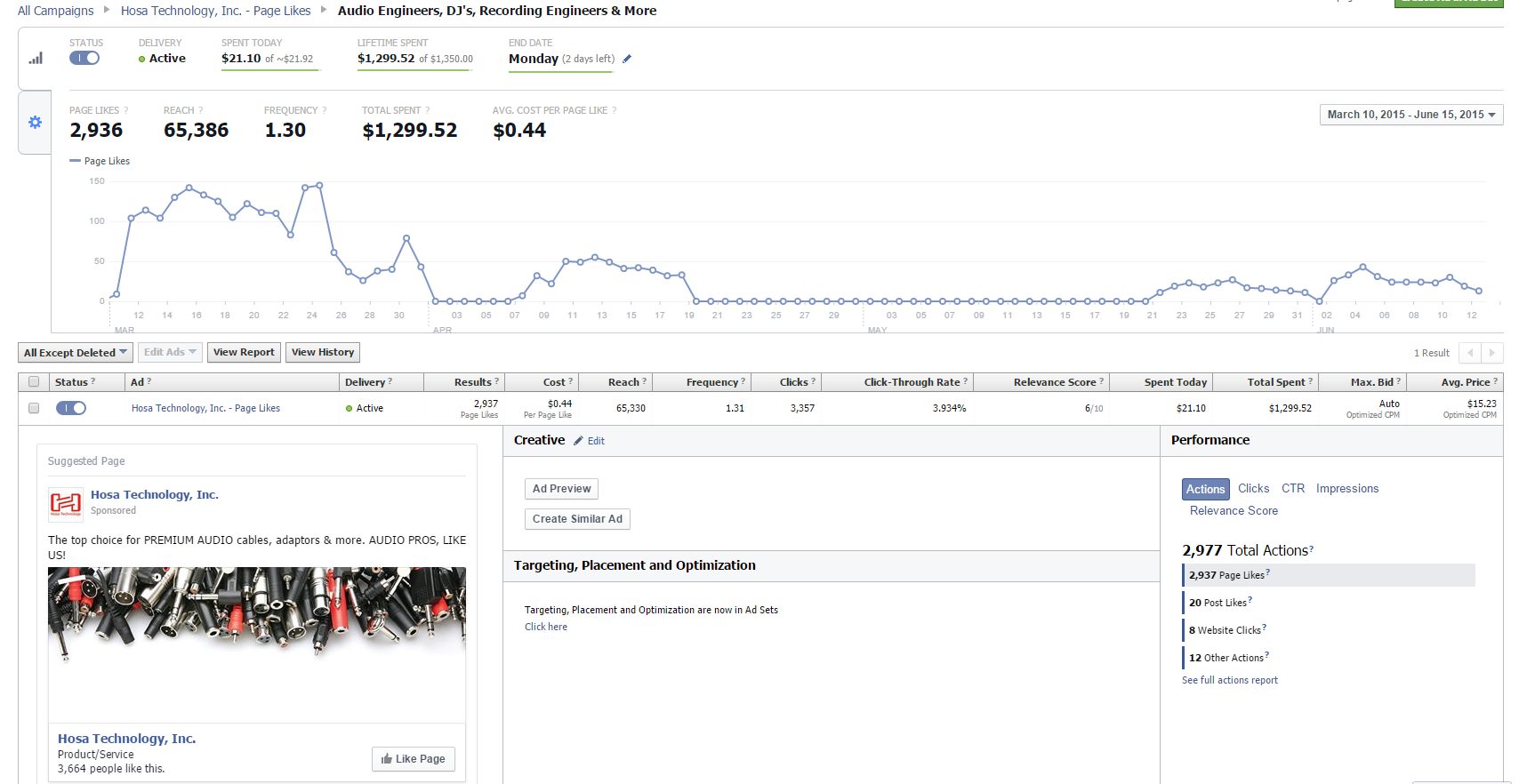The image size is (1519, 784).
Task: Click the help question mark beside Reach stat
Action: [x=201, y=110]
